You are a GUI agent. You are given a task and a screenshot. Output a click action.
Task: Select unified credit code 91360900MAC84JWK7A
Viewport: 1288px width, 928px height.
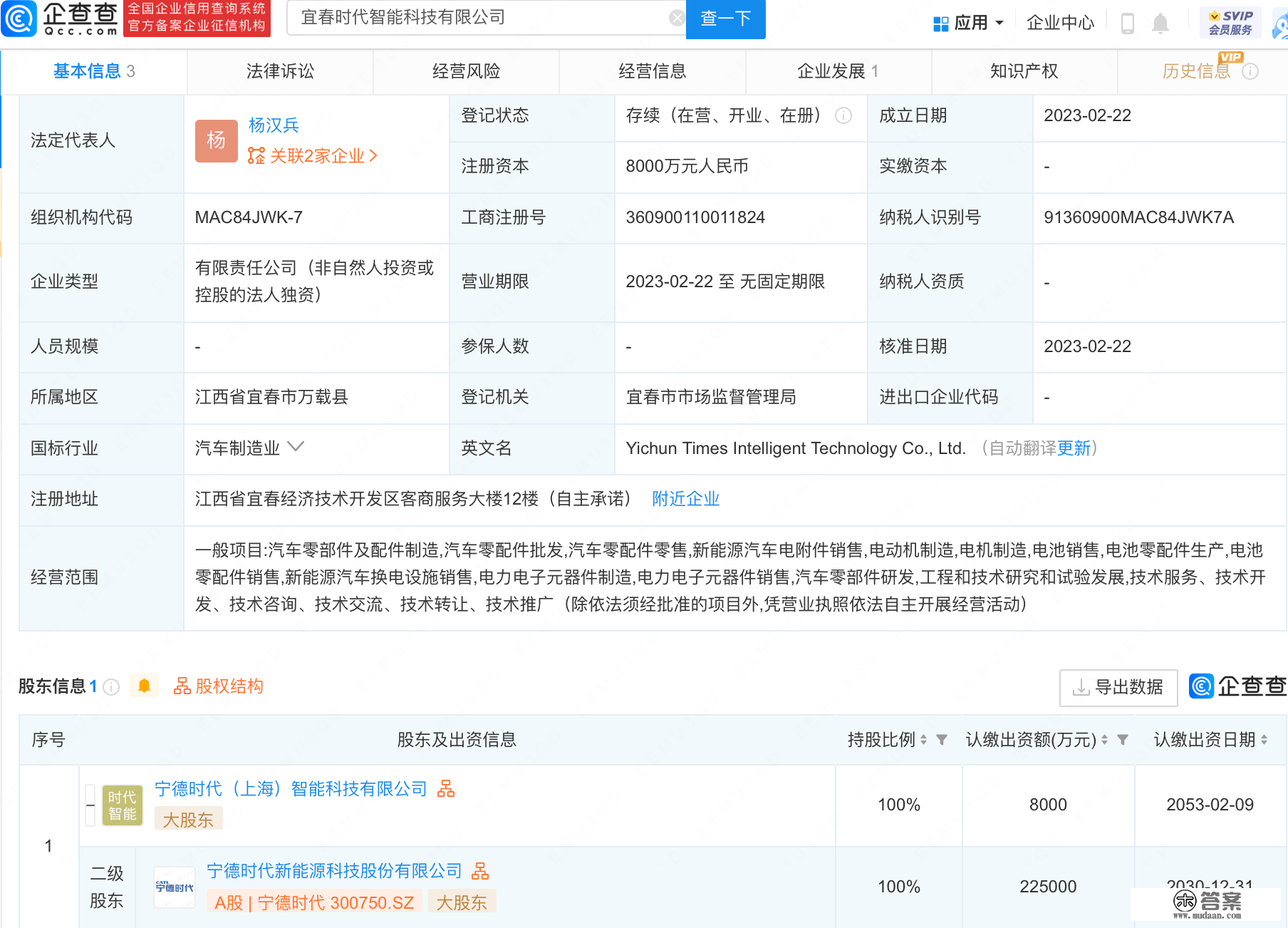(1138, 217)
